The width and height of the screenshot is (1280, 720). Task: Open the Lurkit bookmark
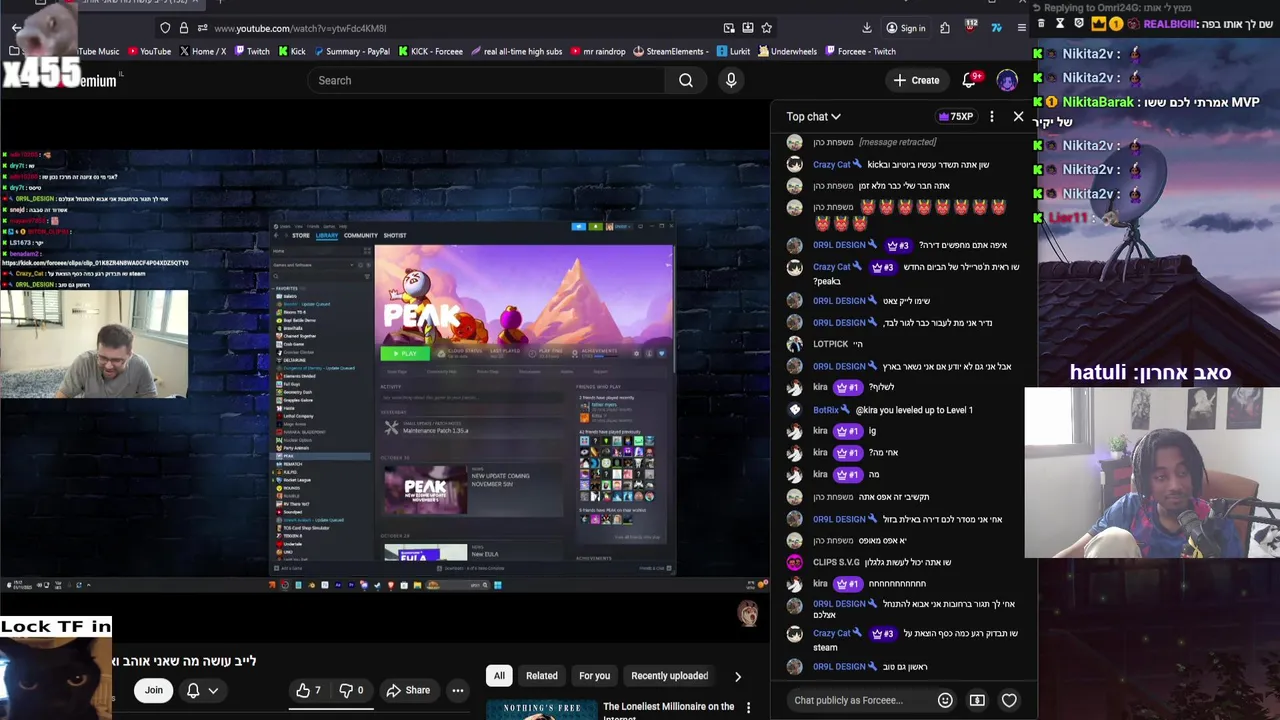(733, 51)
